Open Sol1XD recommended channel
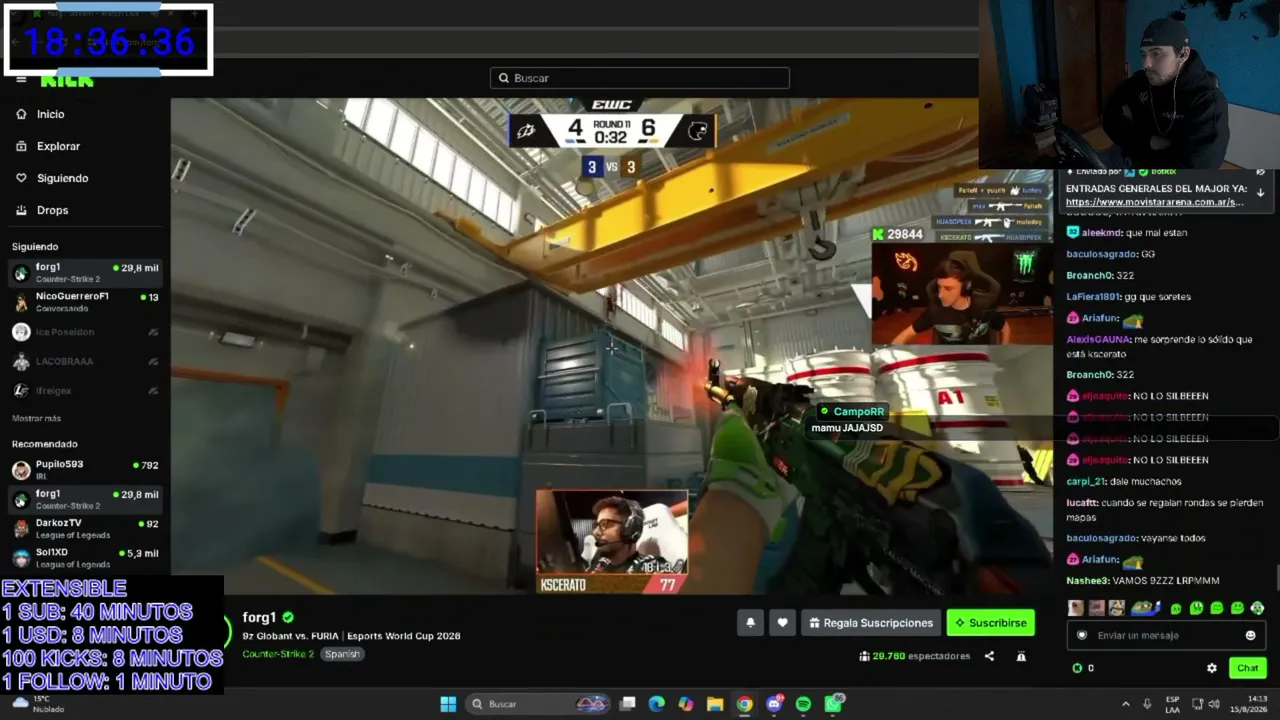The image size is (1280, 720). pos(85,557)
